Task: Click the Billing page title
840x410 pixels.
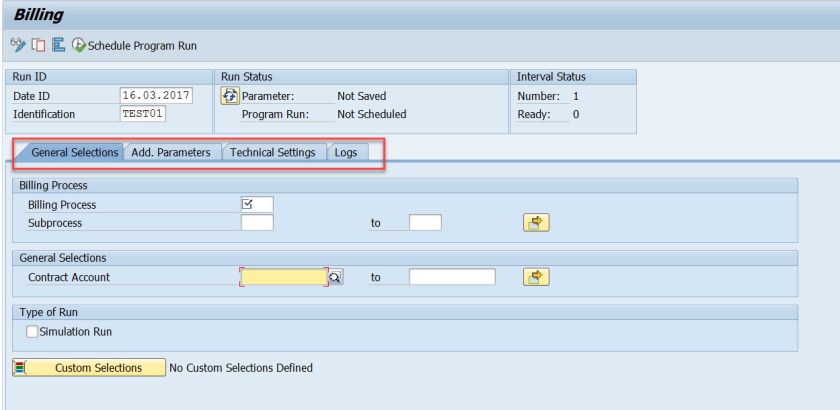Action: click(39, 15)
